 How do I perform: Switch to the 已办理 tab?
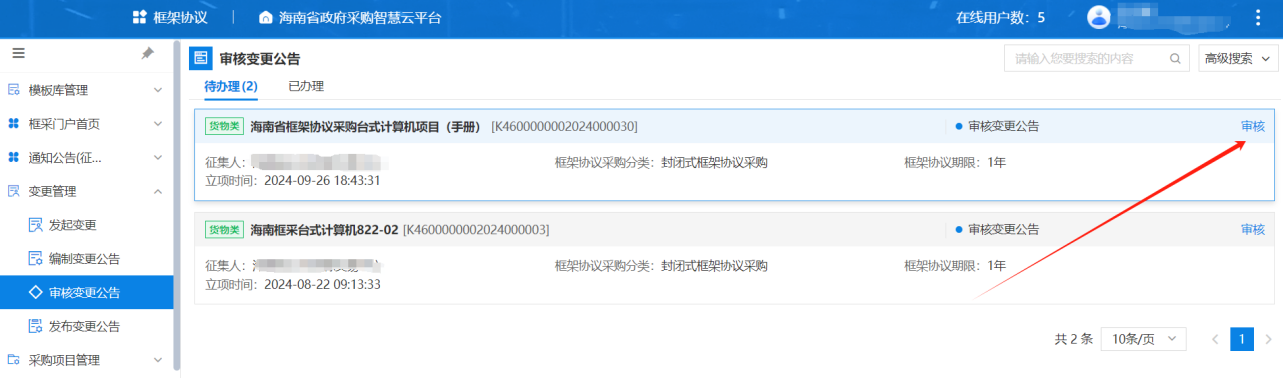[x=306, y=86]
